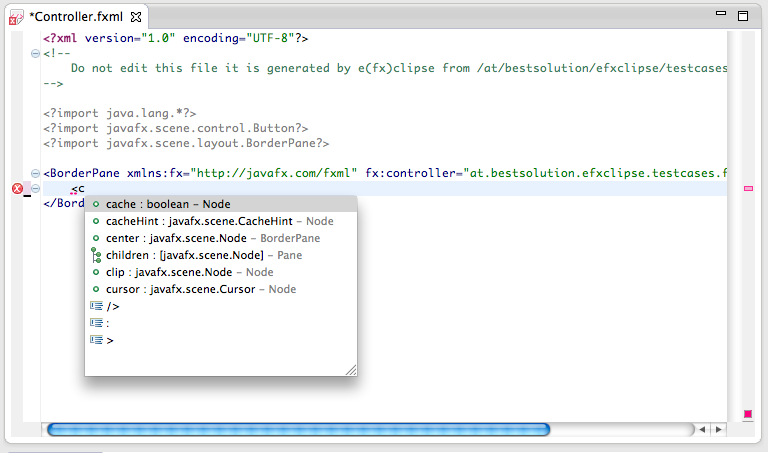The image size is (768, 453).
Task: Maximize the editor view
Action: (743, 17)
